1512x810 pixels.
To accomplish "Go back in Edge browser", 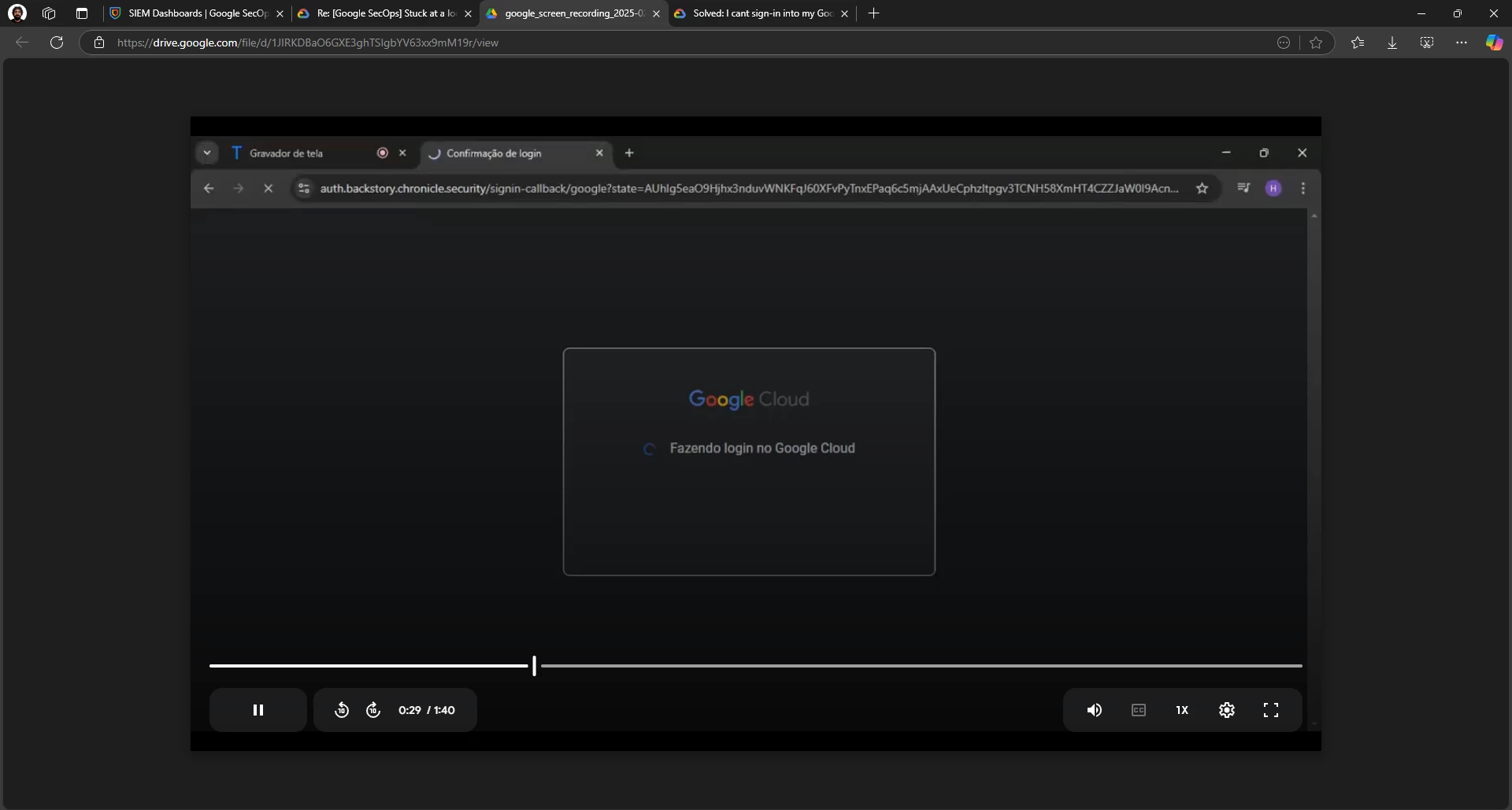I will [22, 43].
